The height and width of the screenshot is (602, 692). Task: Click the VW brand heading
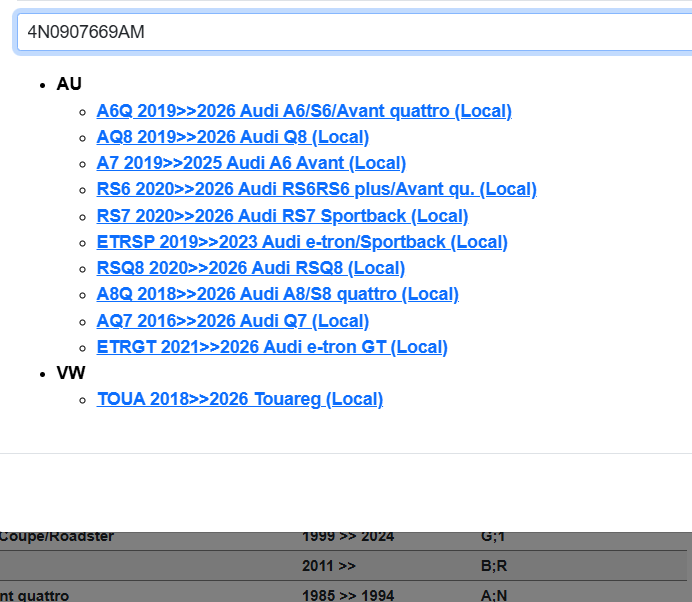(71, 373)
